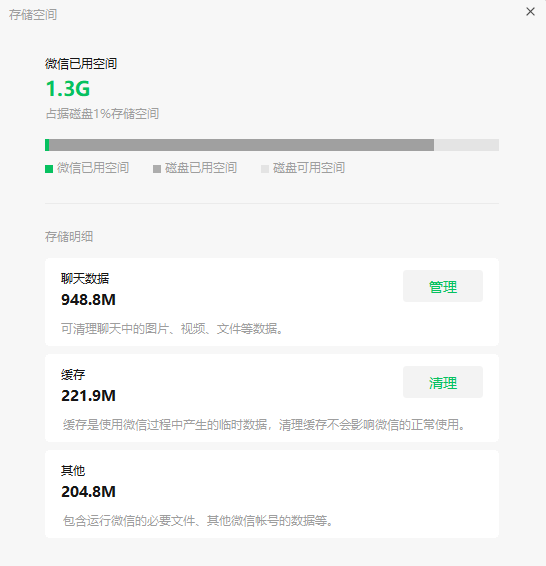The height and width of the screenshot is (566, 546).
Task: Click the green segment of storage bar
Action: point(47,145)
